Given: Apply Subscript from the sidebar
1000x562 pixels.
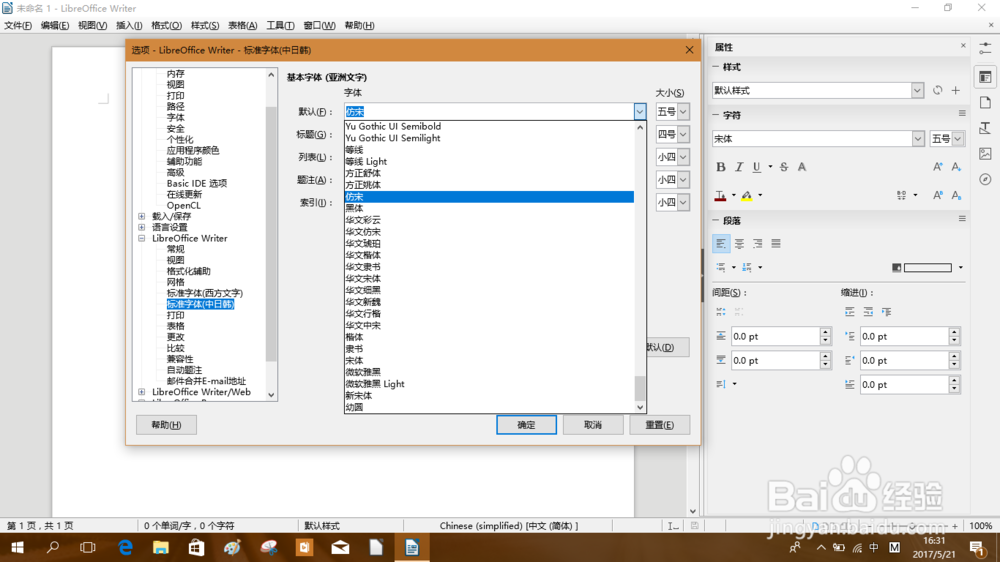Looking at the screenshot, I should click(956, 195).
